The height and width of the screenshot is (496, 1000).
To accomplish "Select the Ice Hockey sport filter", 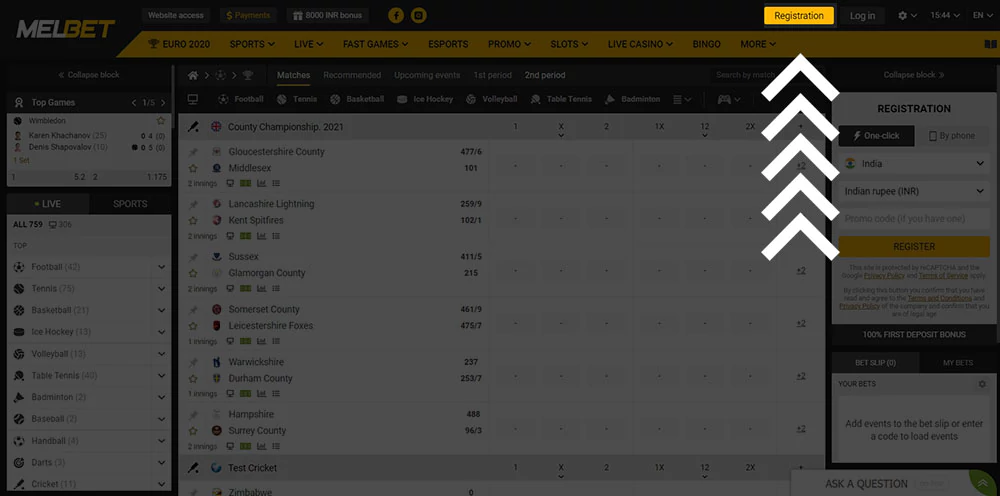I will pyautogui.click(x=425, y=99).
